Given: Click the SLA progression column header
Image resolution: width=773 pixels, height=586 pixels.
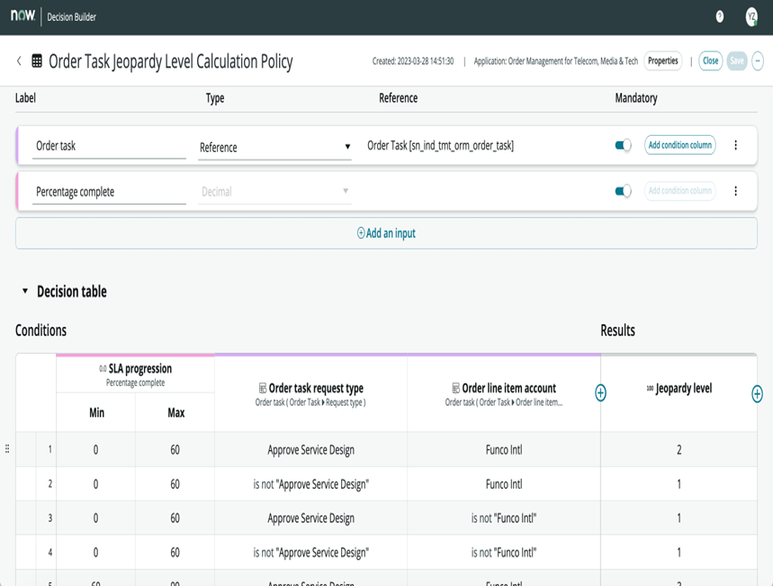Looking at the screenshot, I should pos(136,374).
